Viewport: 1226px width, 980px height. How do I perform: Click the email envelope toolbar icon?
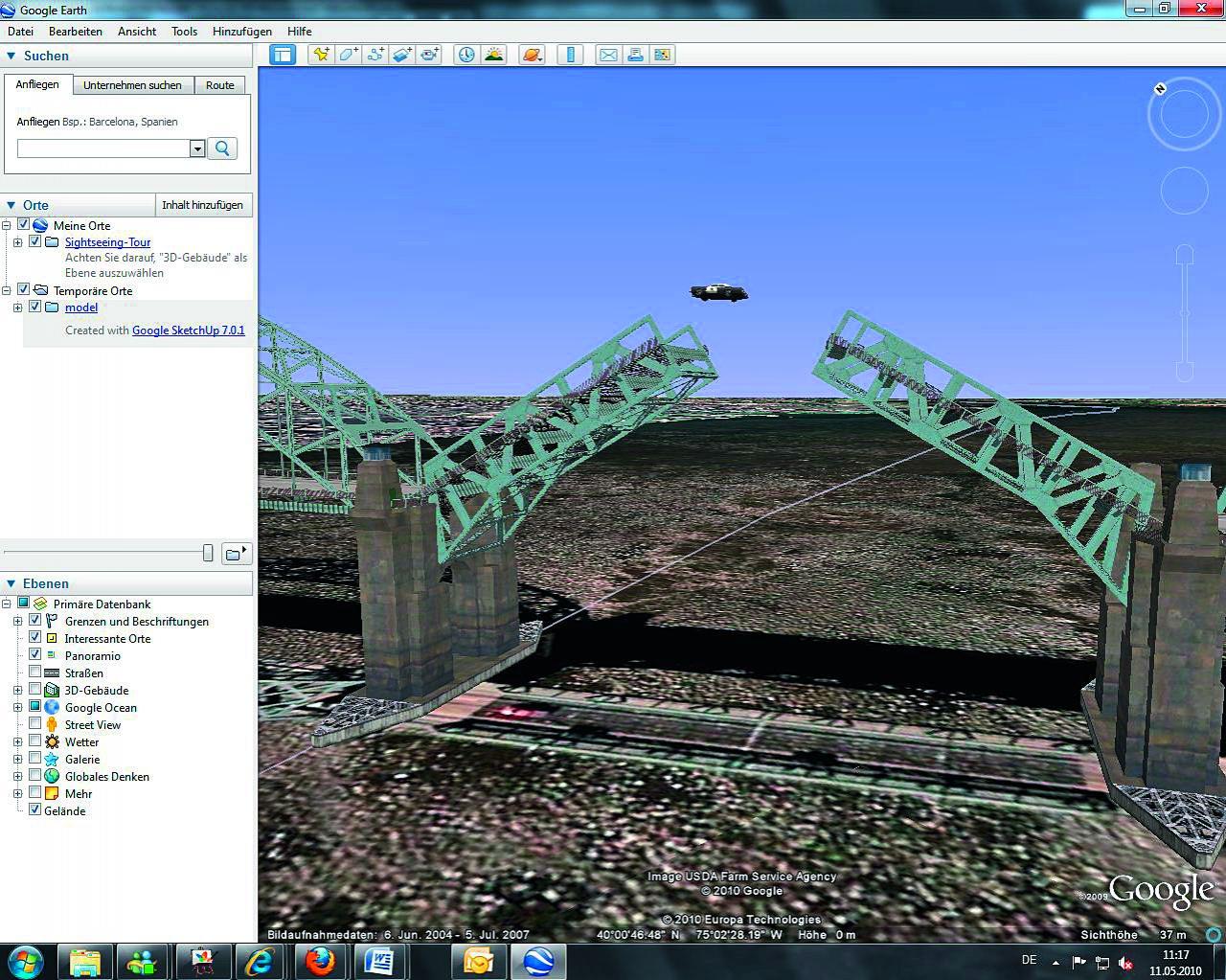(x=608, y=55)
